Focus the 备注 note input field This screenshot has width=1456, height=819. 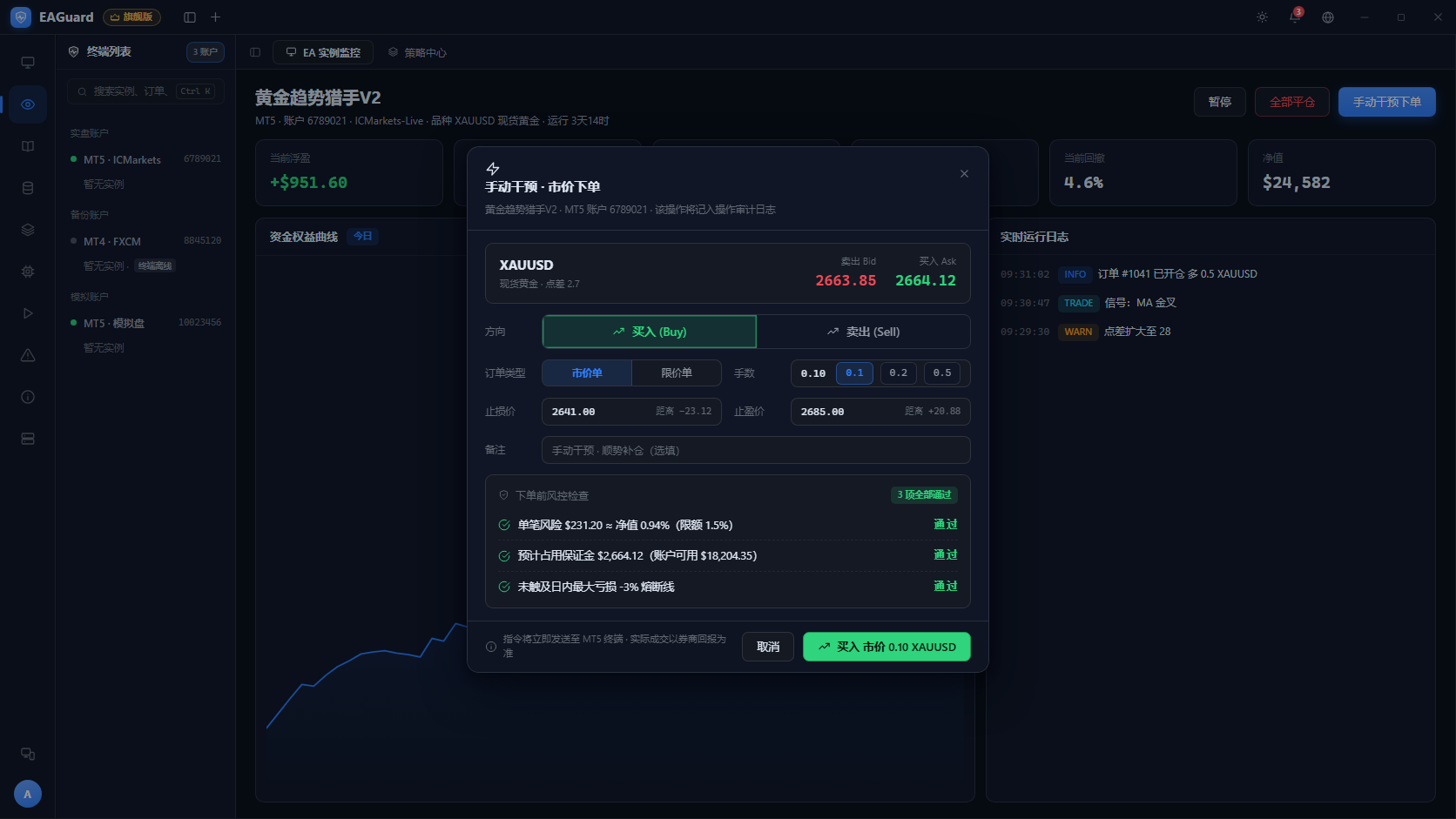tap(756, 450)
